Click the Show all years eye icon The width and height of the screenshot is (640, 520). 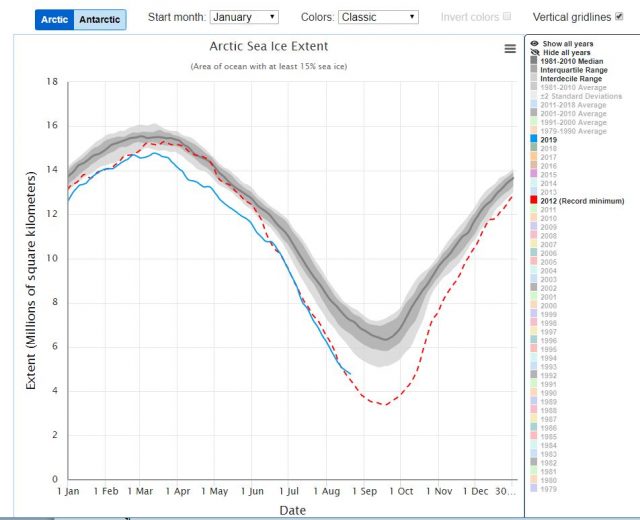point(534,44)
